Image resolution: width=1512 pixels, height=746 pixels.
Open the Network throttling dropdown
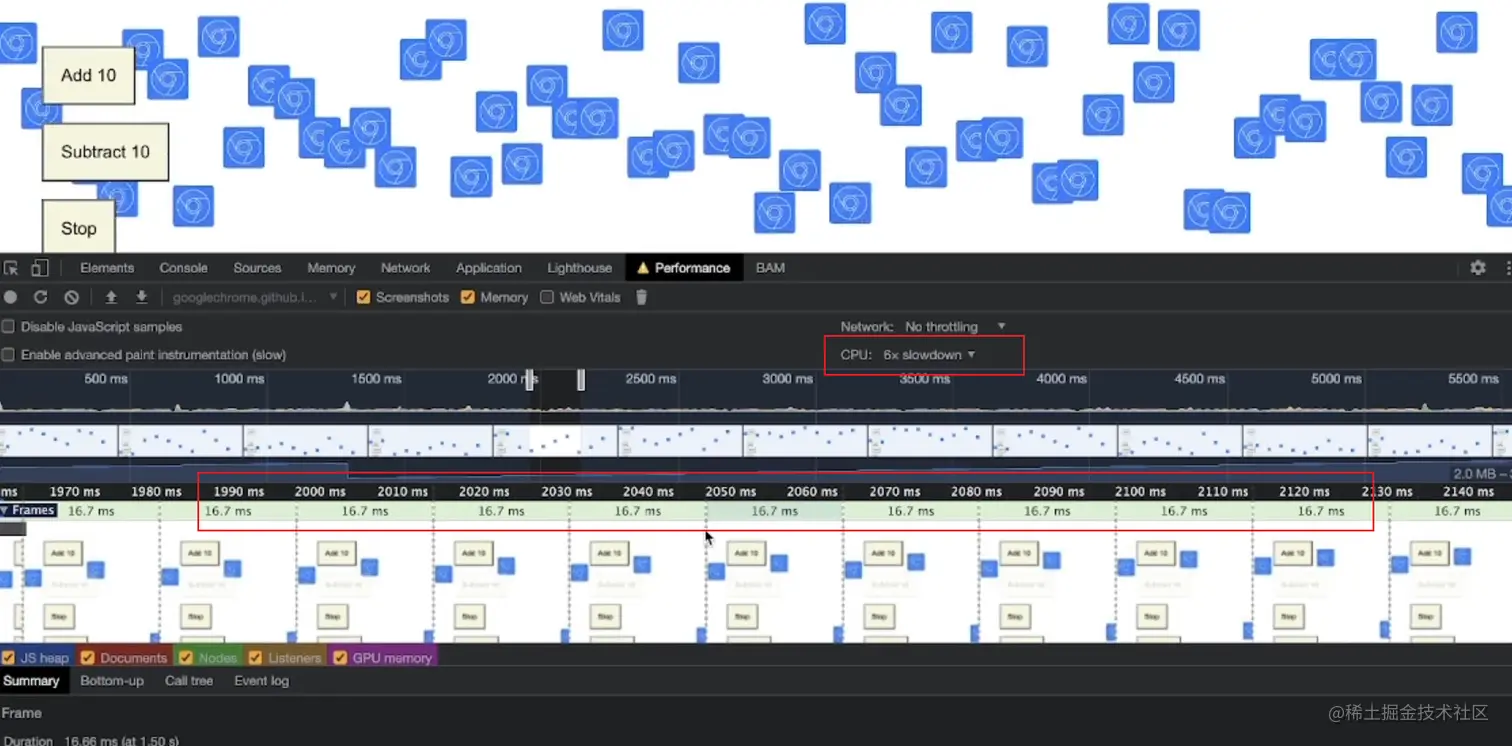(955, 327)
